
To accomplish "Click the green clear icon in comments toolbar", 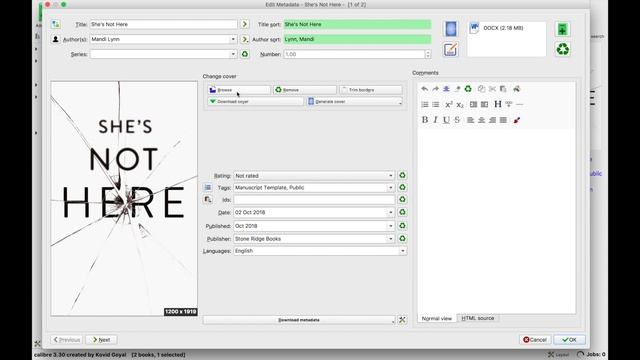I will (468, 89).
